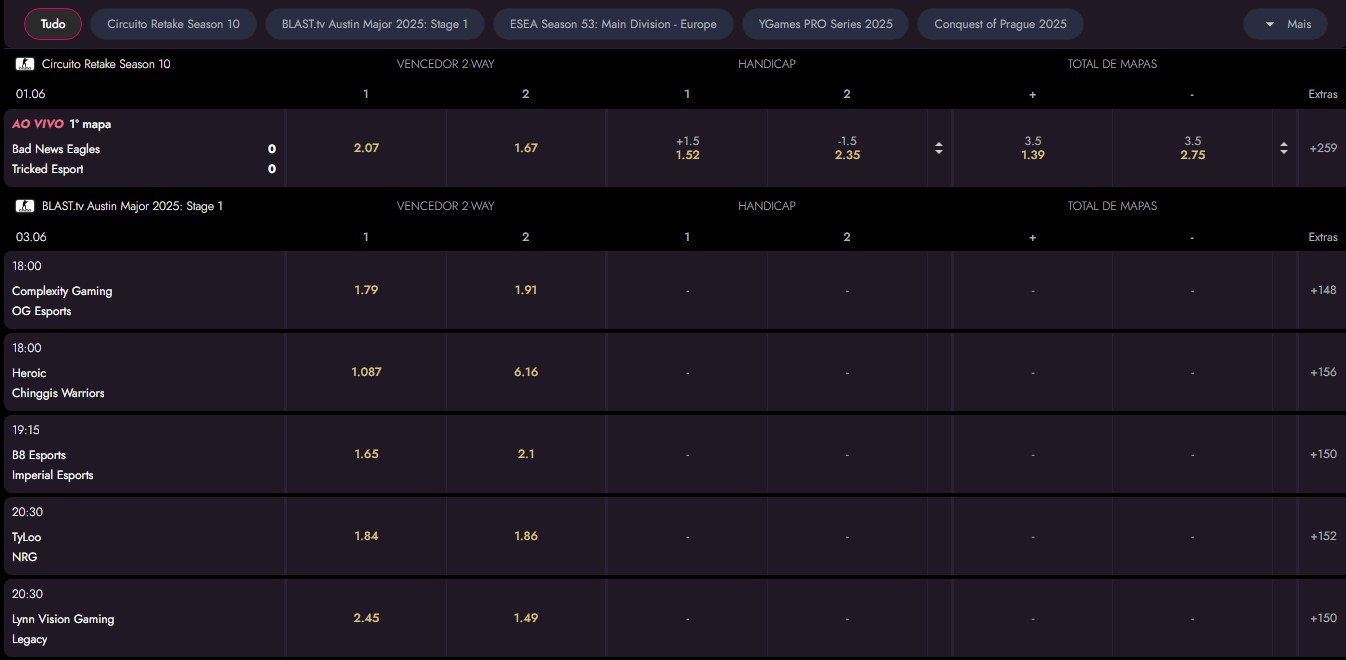Image resolution: width=1346 pixels, height=660 pixels.
Task: Bet on Bad News Eagles at 2.07
Action: [x=366, y=148]
